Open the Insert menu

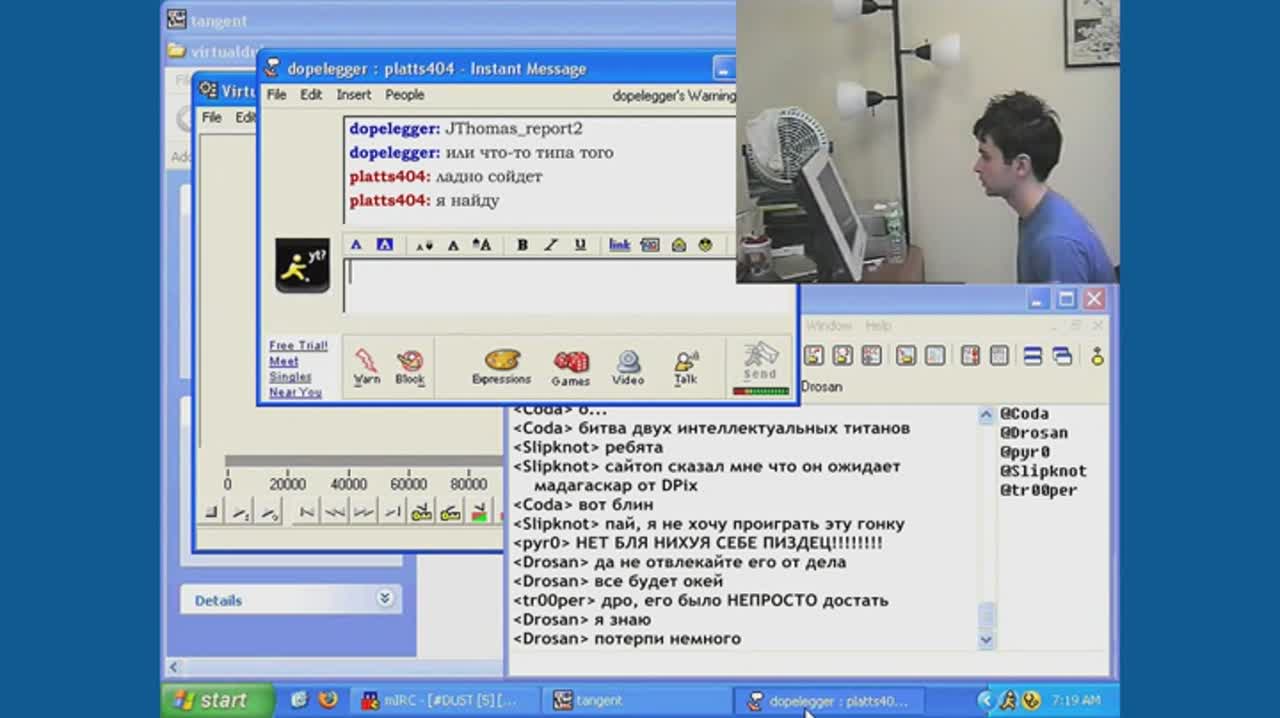353,95
